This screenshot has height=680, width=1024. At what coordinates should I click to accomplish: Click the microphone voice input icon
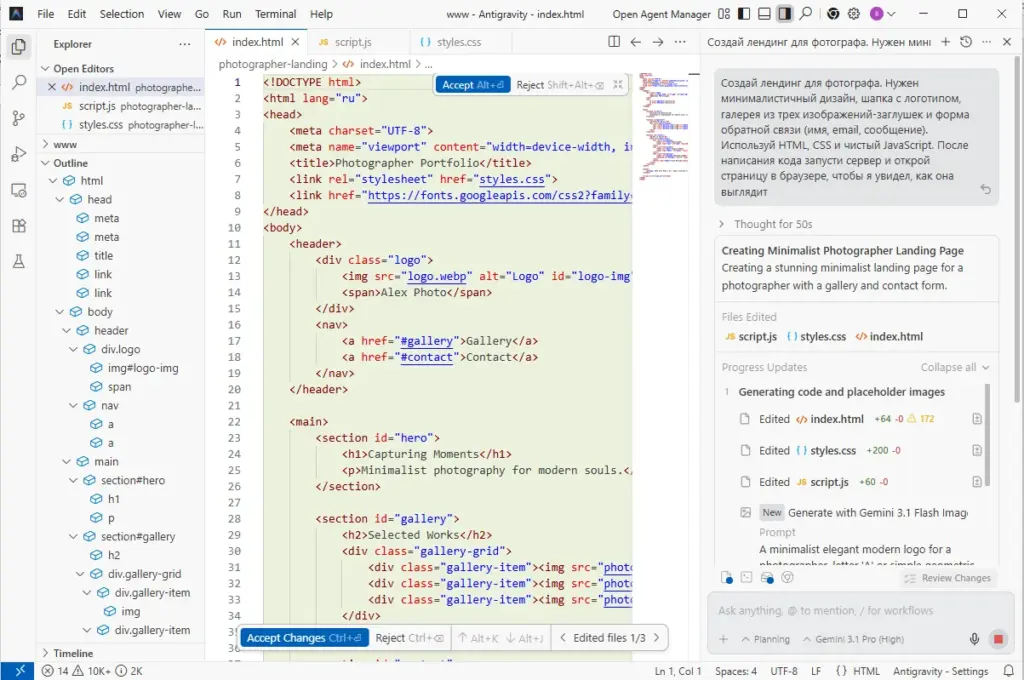pos(974,639)
